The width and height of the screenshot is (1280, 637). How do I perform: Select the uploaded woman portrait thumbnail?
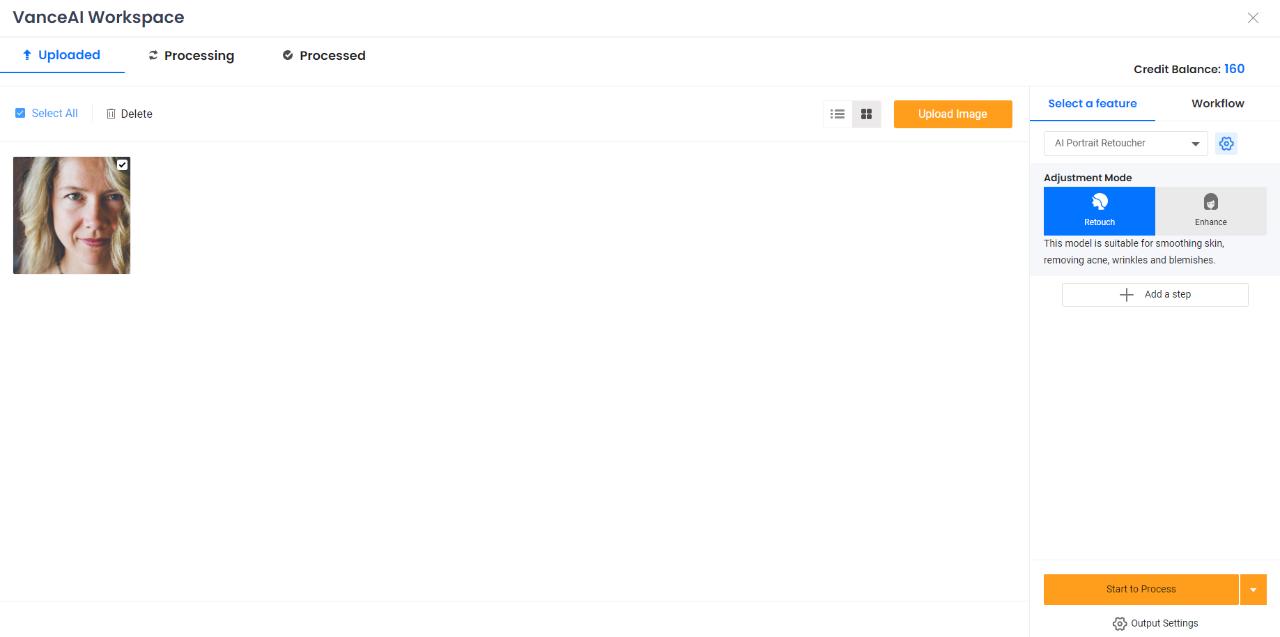71,215
